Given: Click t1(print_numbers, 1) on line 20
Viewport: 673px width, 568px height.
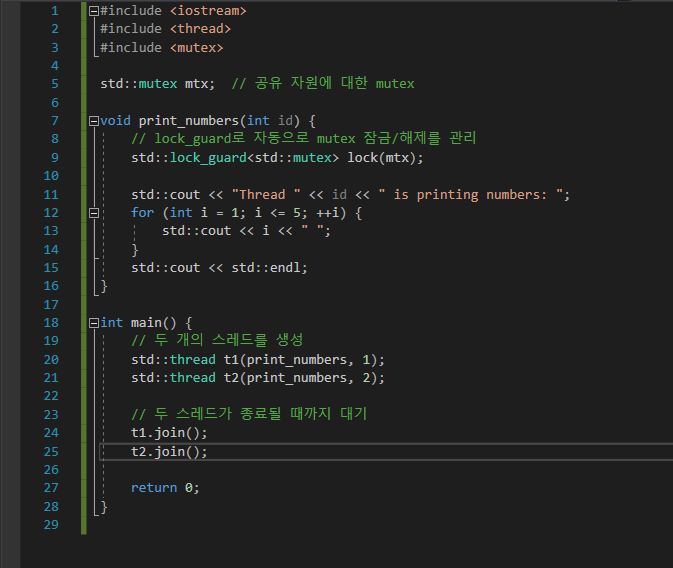Looking at the screenshot, I should pos(300,360).
